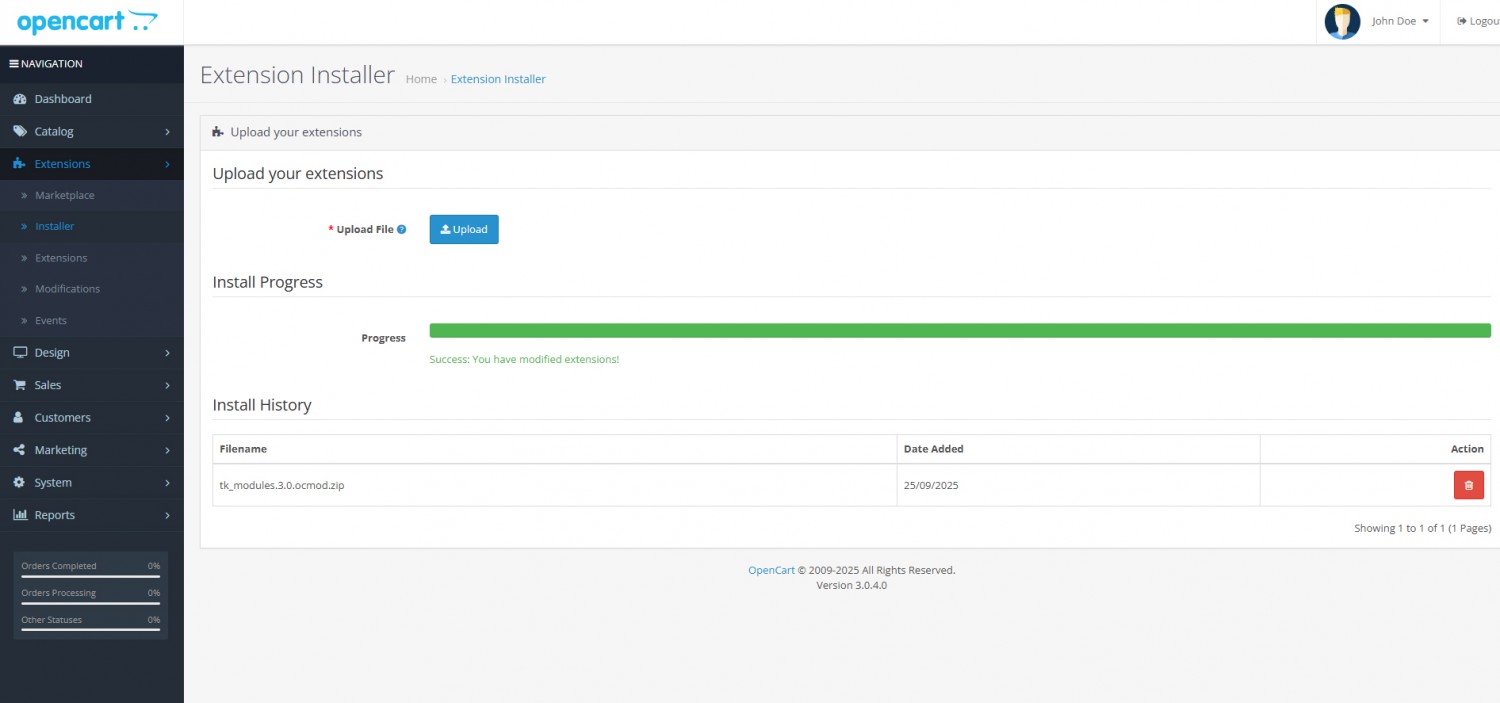Click the Dashboard gauge icon in sidebar
1500x703 pixels.
coord(19,99)
